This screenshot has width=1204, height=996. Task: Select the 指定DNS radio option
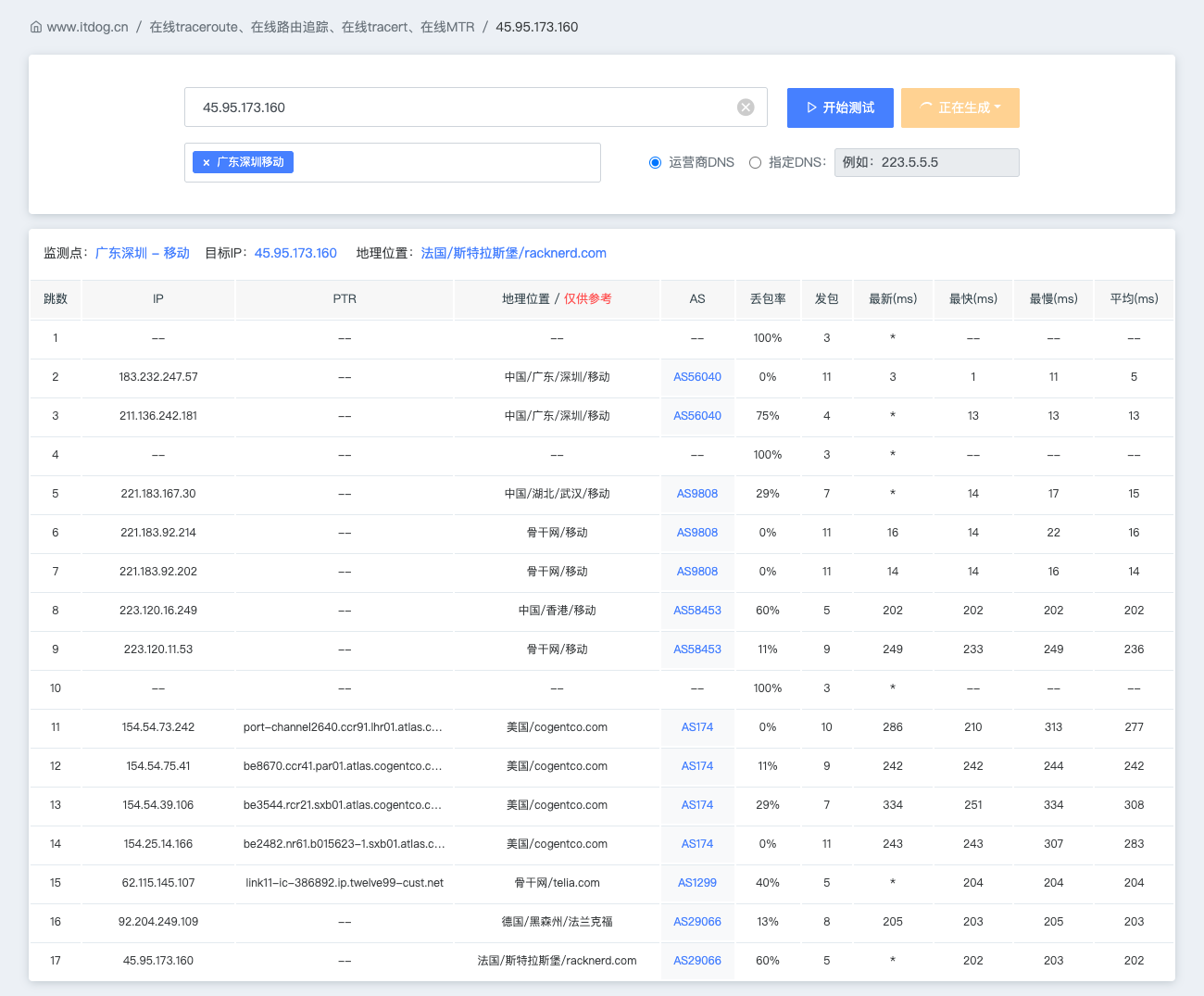(755, 162)
